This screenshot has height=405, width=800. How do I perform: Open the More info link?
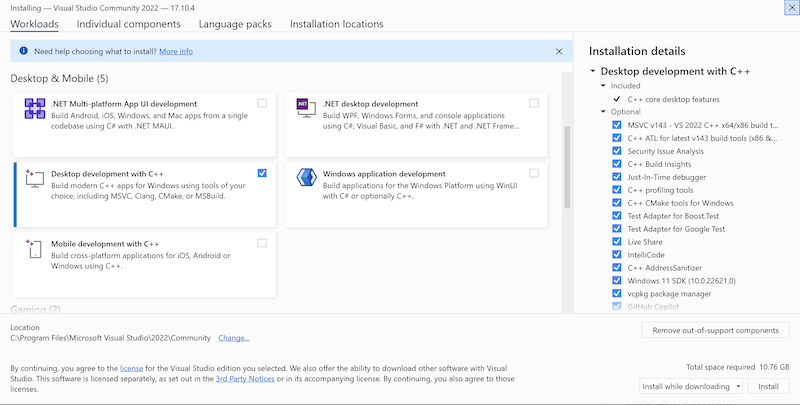tap(176, 51)
